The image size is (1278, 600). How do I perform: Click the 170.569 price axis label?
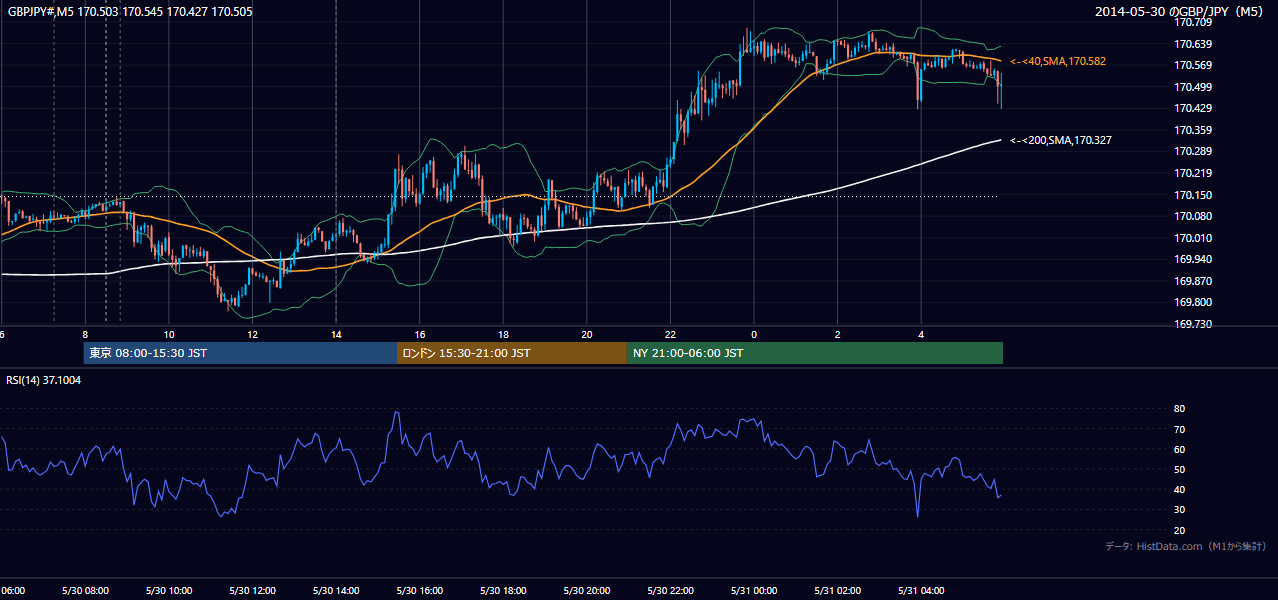1193,65
